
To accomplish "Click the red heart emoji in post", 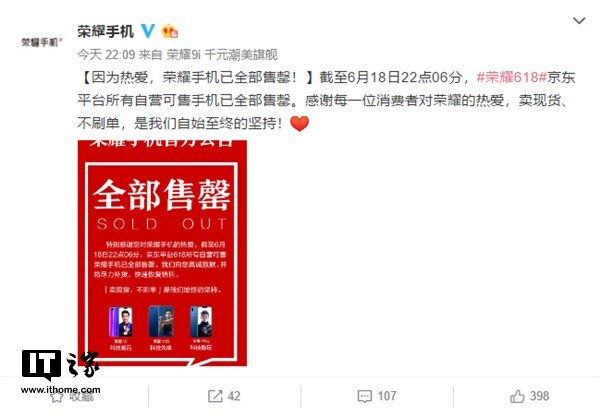I will click(x=300, y=124).
